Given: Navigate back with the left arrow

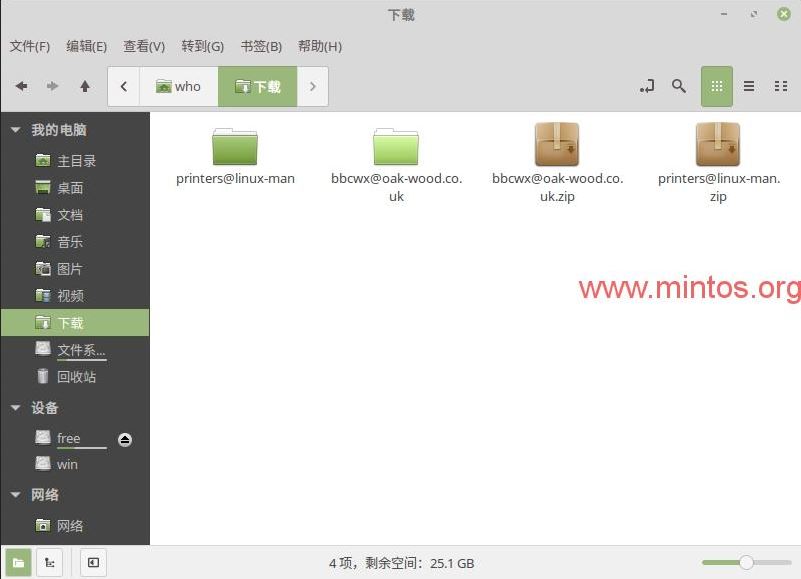Looking at the screenshot, I should click(x=21, y=86).
